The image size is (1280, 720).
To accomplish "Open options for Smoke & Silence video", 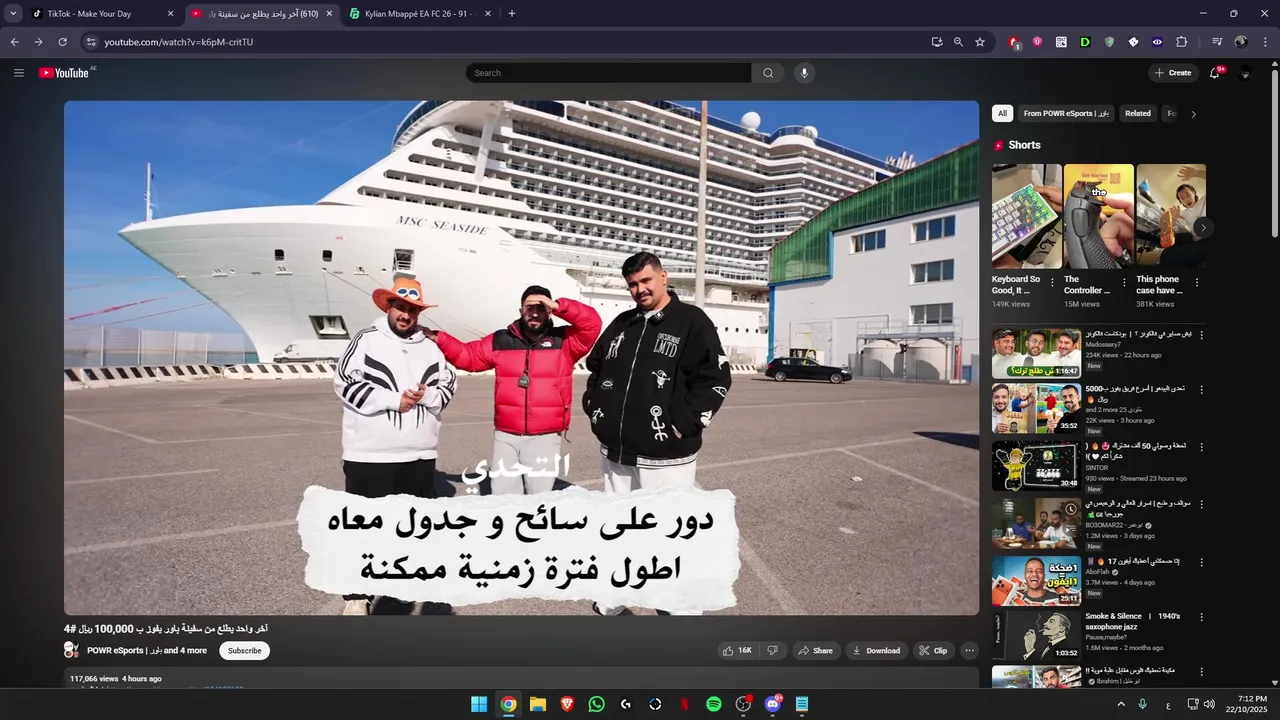I will pos(1202,618).
